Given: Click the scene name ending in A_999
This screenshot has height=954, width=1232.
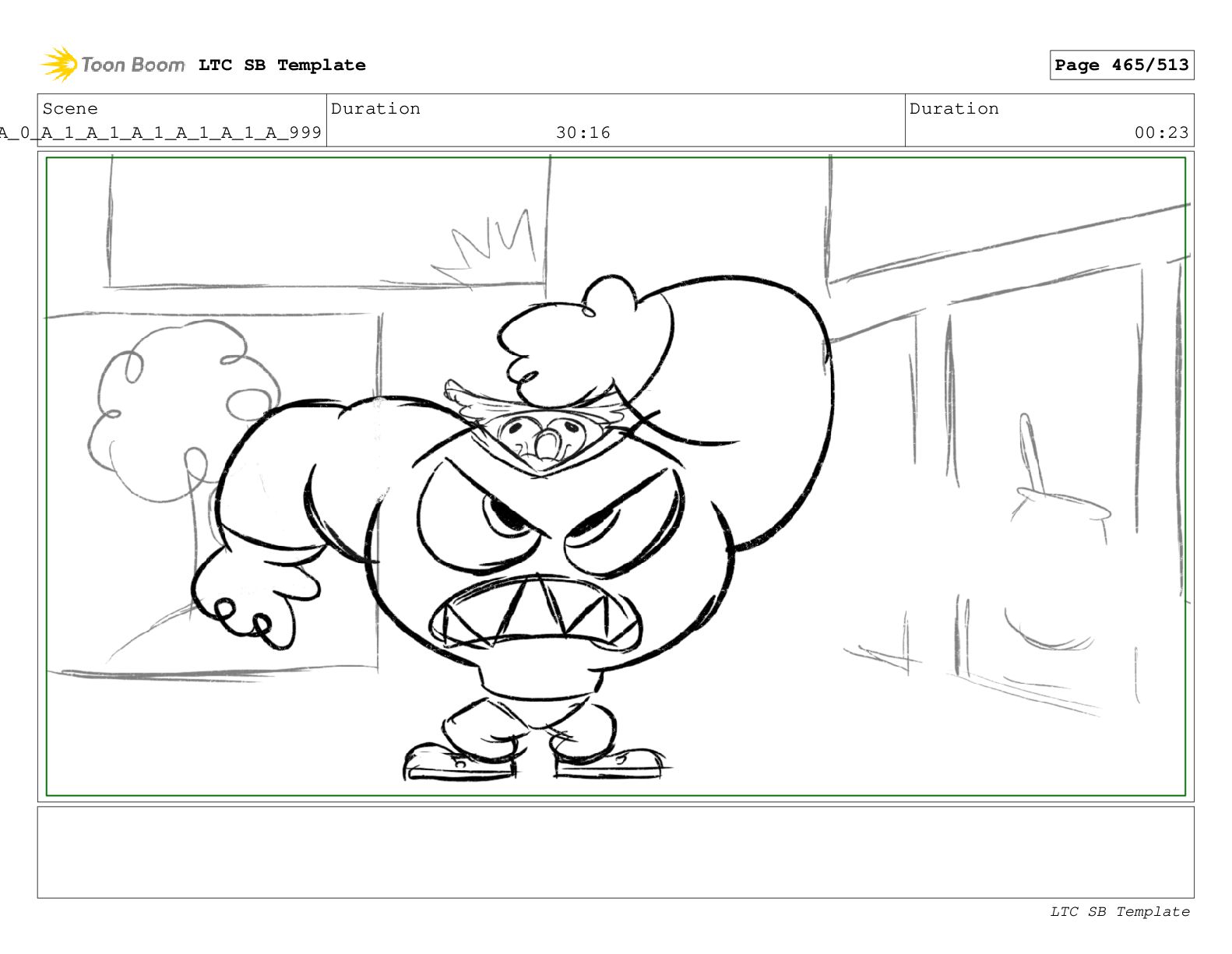Looking at the screenshot, I should [x=160, y=133].
